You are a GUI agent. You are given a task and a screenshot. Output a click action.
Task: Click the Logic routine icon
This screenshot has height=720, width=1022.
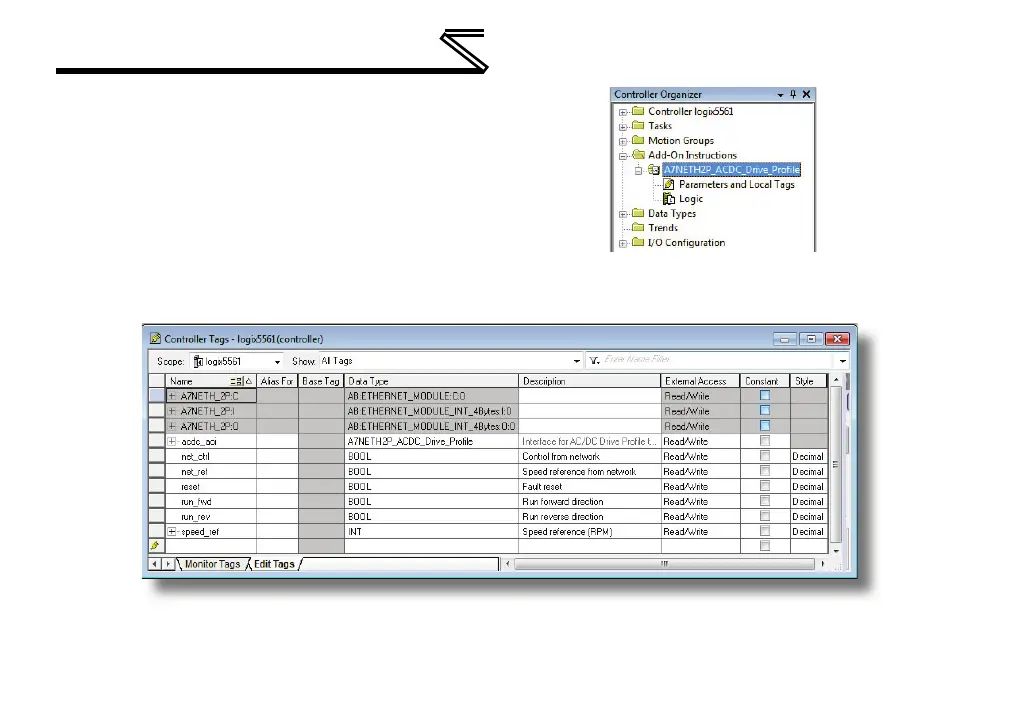coord(669,199)
